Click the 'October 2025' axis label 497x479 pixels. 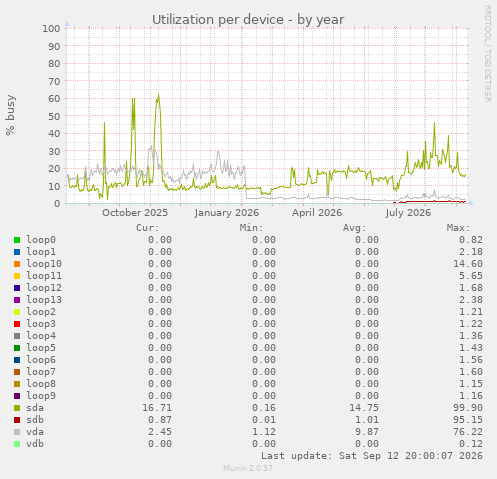(135, 213)
